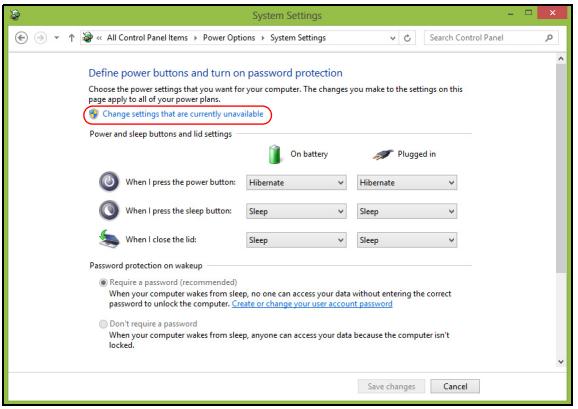
Task: Minimize the System Settings window
Action: (x=511, y=14)
